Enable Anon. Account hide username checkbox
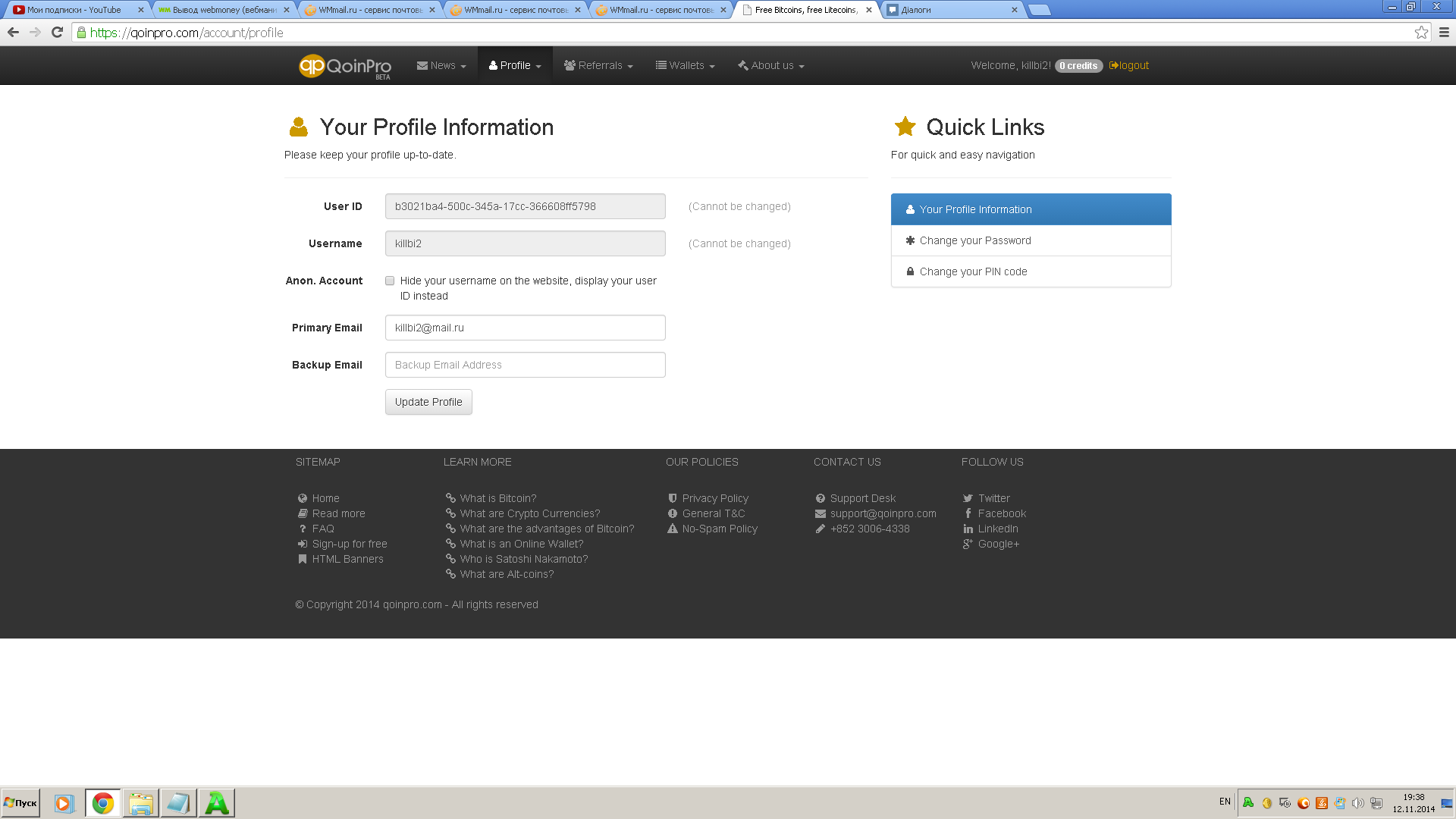The height and width of the screenshot is (819, 1456). click(x=390, y=281)
